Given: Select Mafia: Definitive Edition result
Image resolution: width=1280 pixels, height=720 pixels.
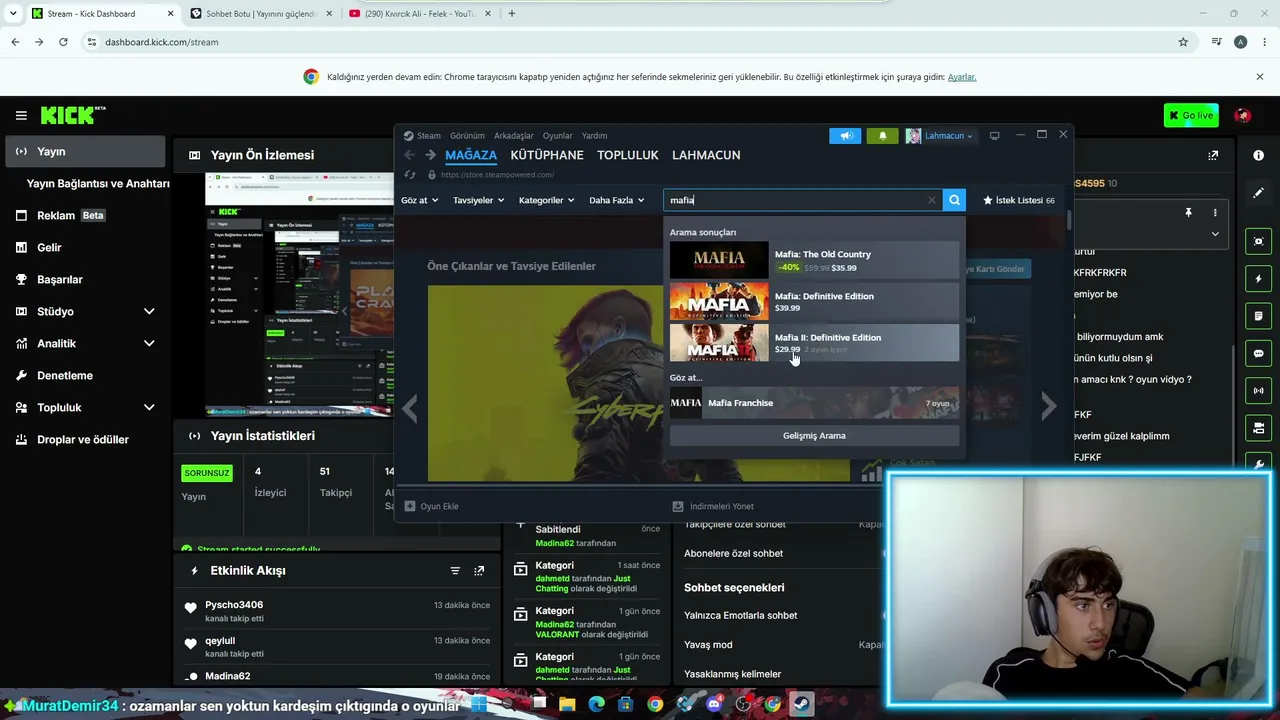Looking at the screenshot, I should click(814, 301).
